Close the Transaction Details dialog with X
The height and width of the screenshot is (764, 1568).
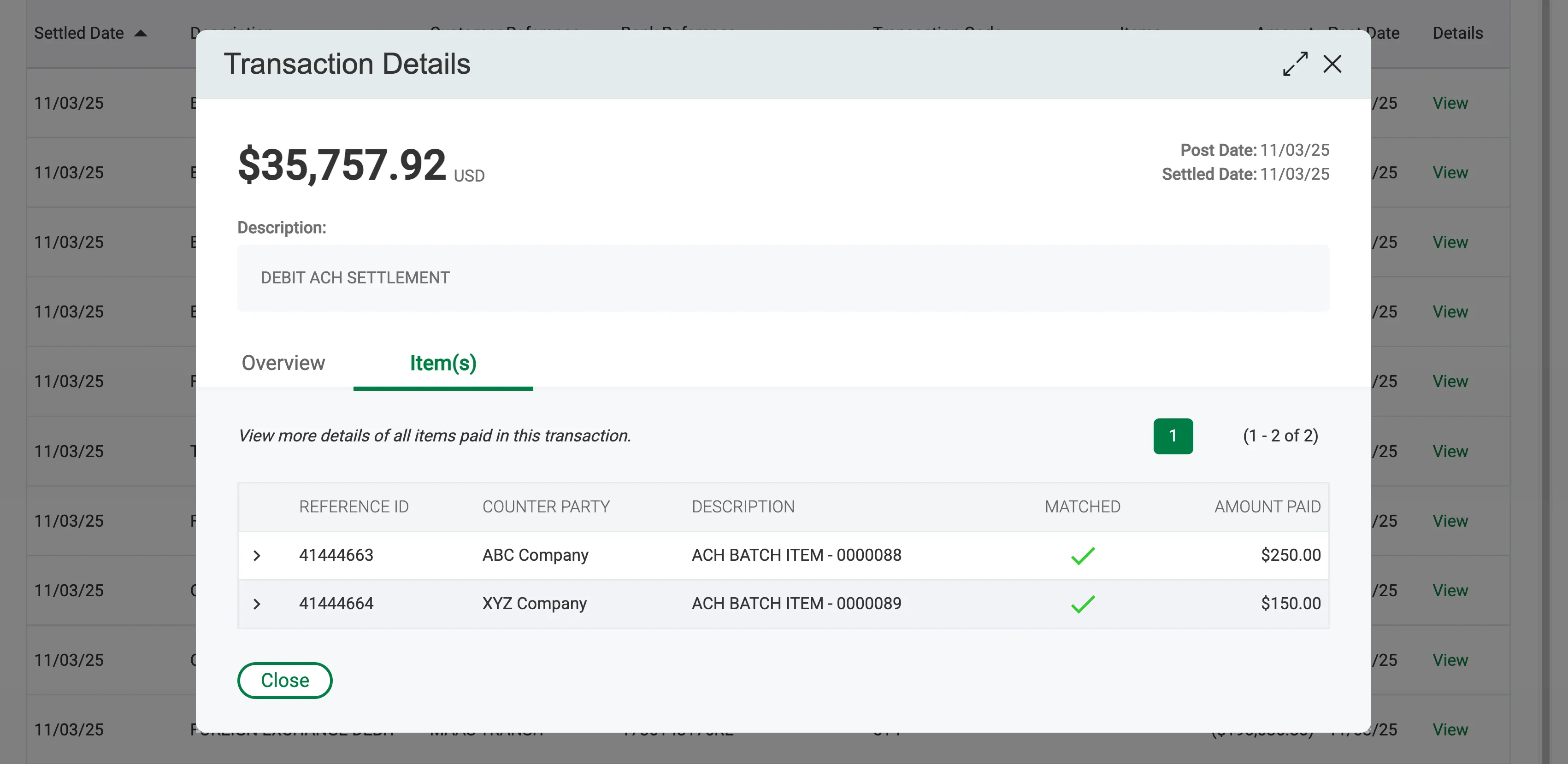(1332, 64)
